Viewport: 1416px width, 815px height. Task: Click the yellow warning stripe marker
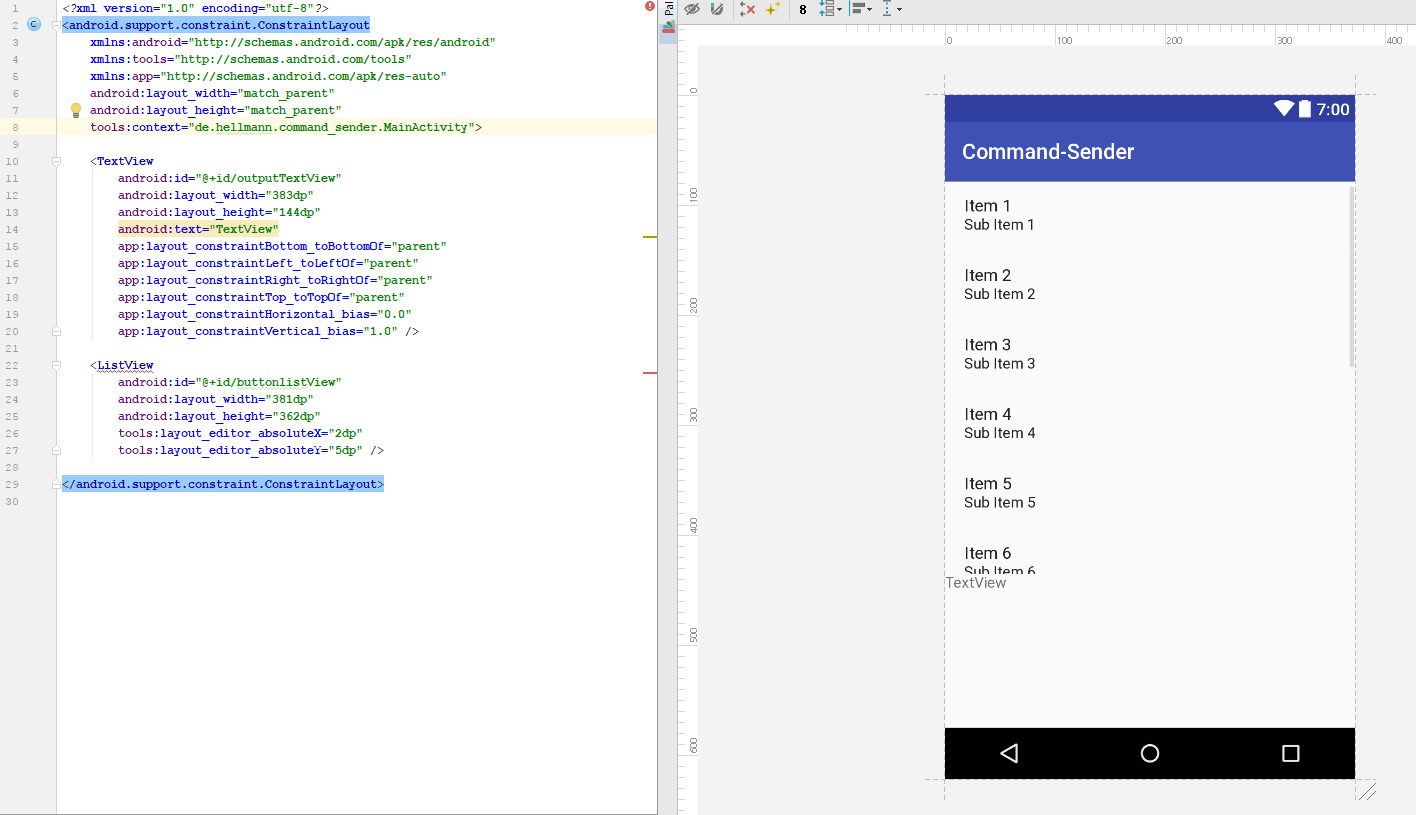[650, 237]
